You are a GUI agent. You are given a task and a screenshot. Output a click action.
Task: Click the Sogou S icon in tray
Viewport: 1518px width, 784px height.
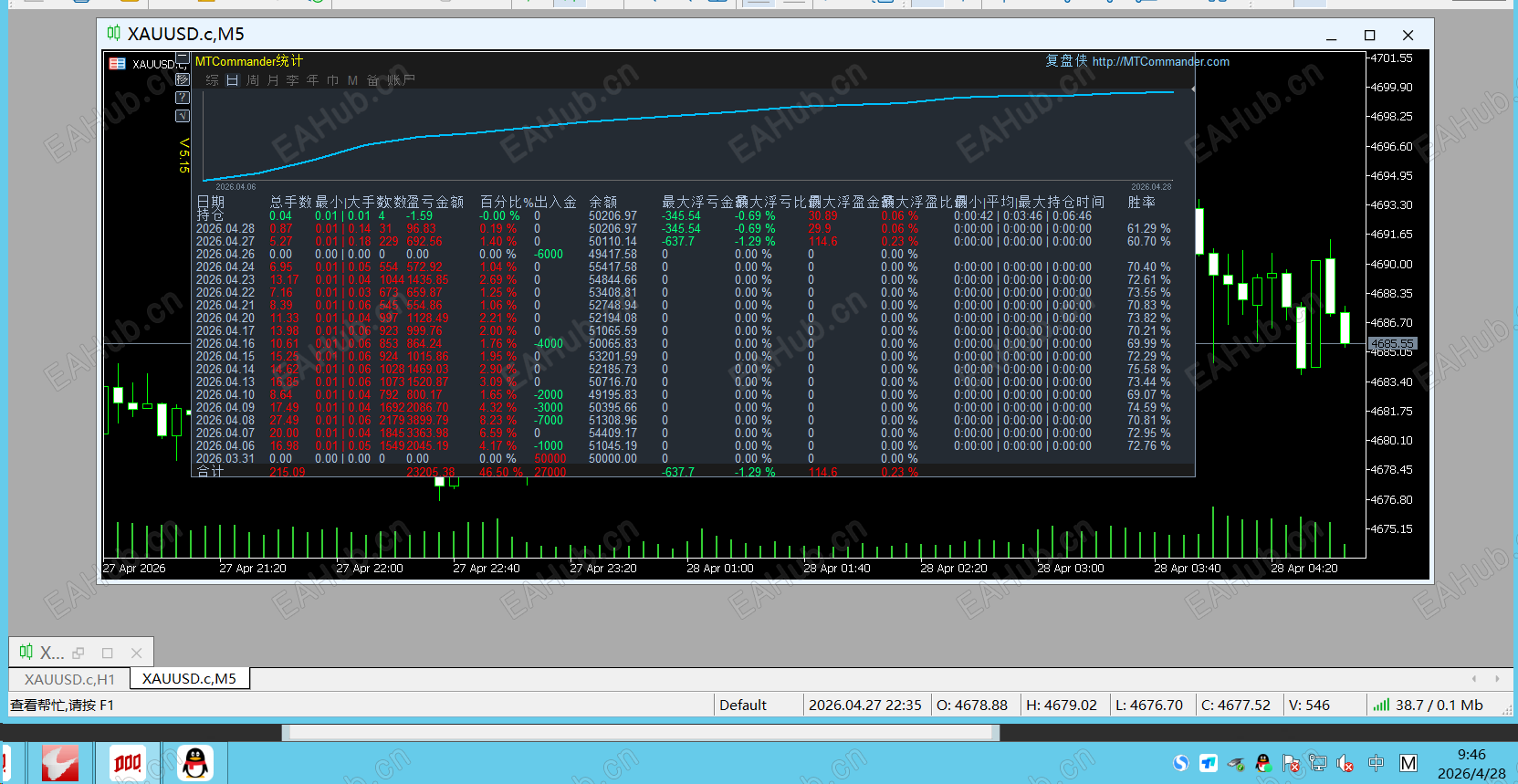(x=1181, y=763)
